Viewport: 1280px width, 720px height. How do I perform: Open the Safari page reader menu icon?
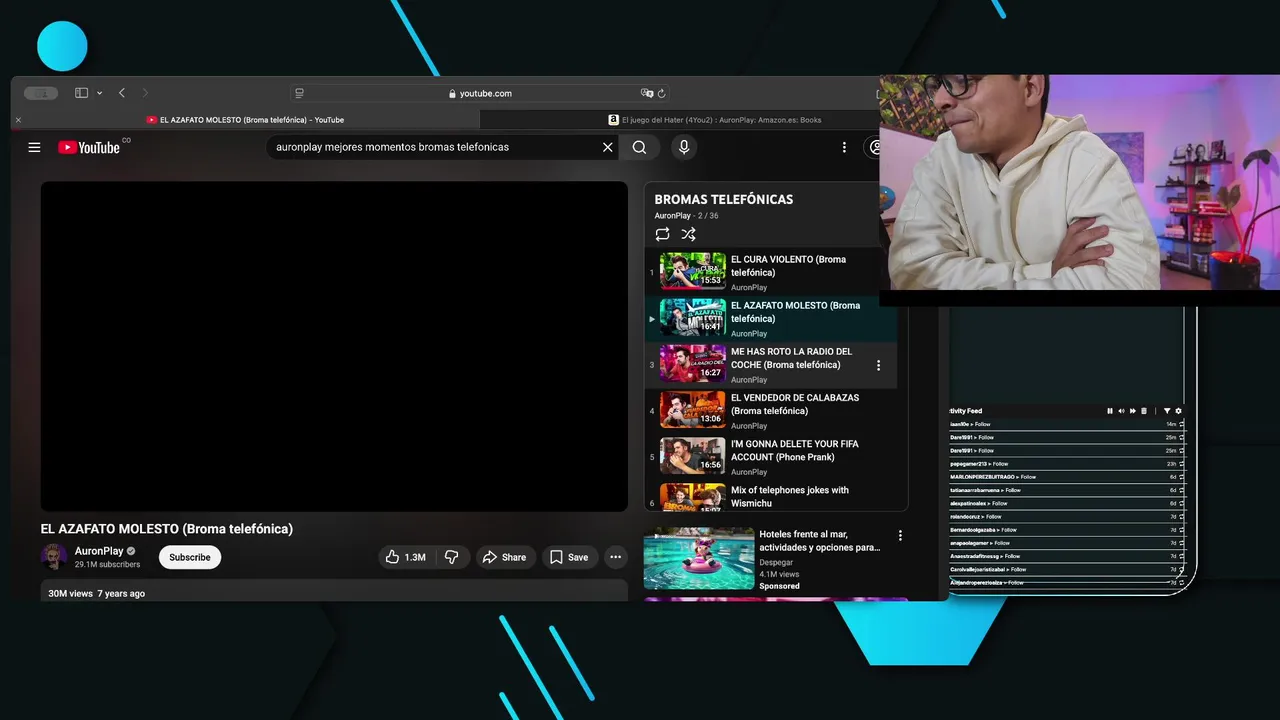pos(299,93)
